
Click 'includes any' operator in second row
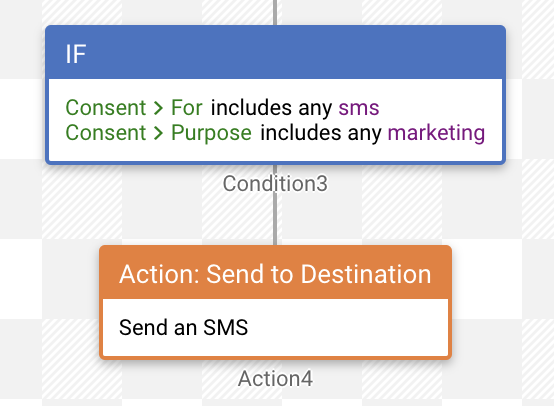(321, 133)
